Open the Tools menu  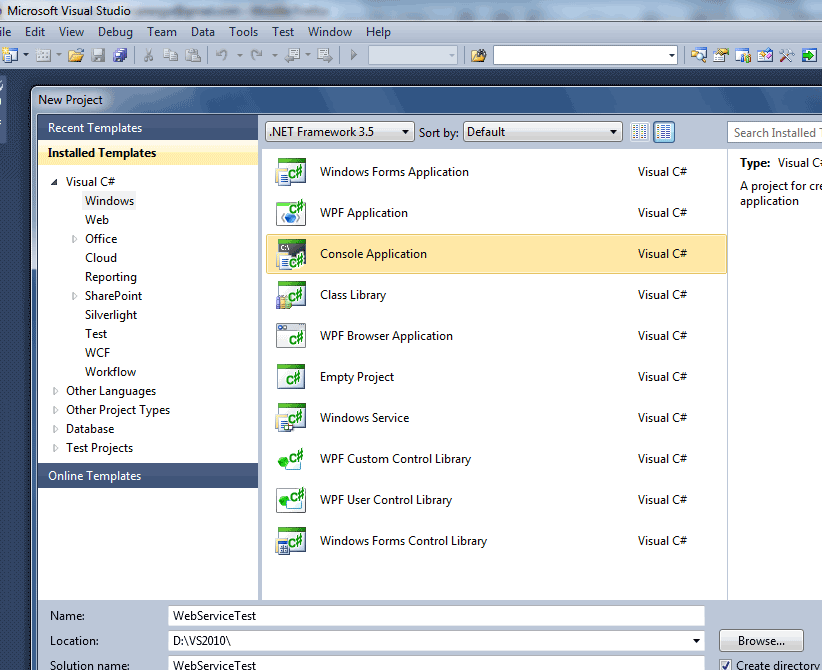coord(243,32)
